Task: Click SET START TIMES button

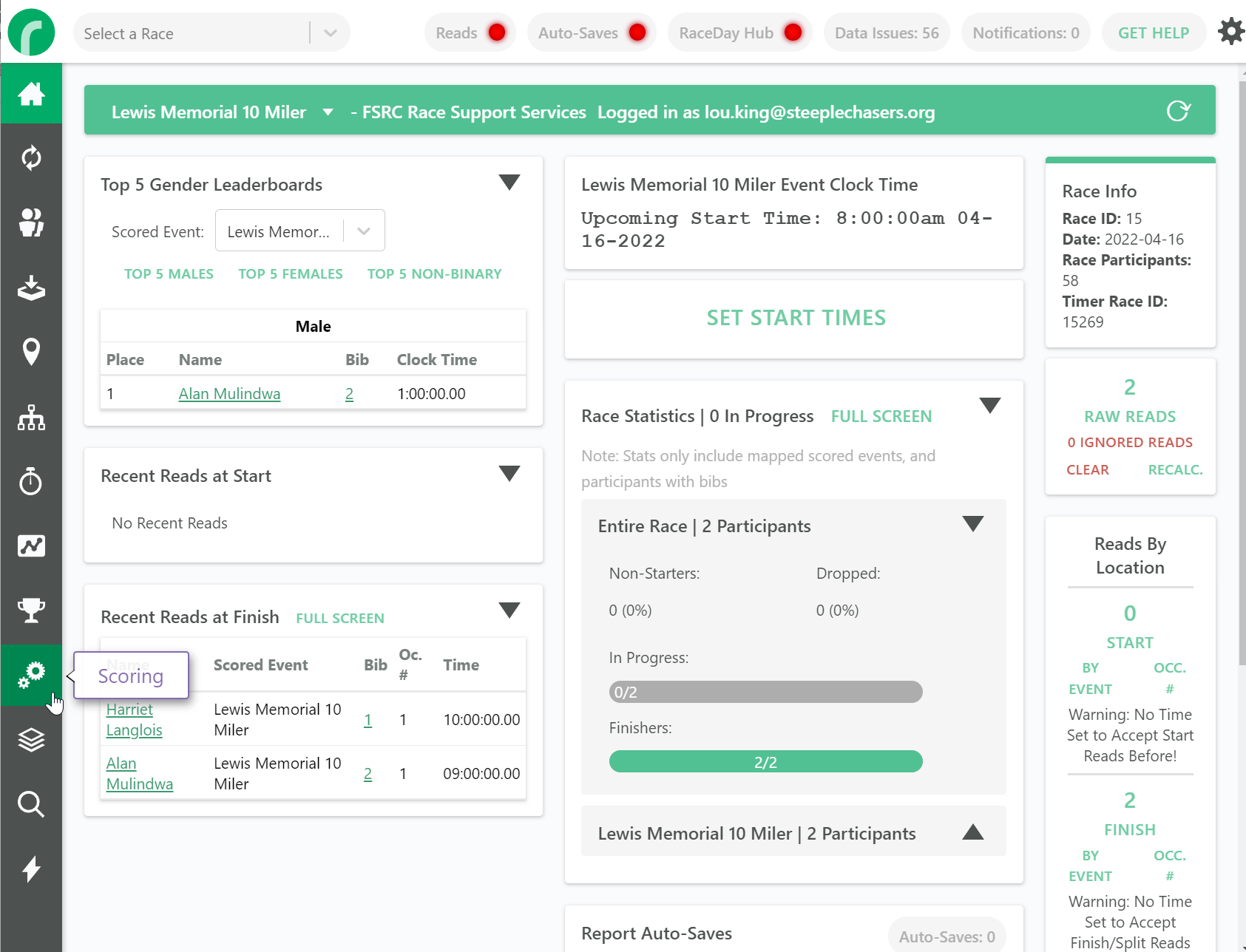Action: [x=796, y=318]
